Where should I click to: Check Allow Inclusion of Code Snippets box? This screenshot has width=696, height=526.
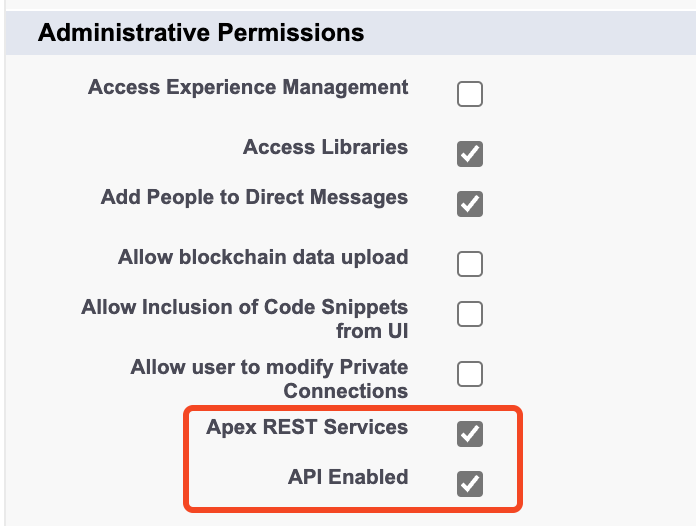click(x=470, y=314)
